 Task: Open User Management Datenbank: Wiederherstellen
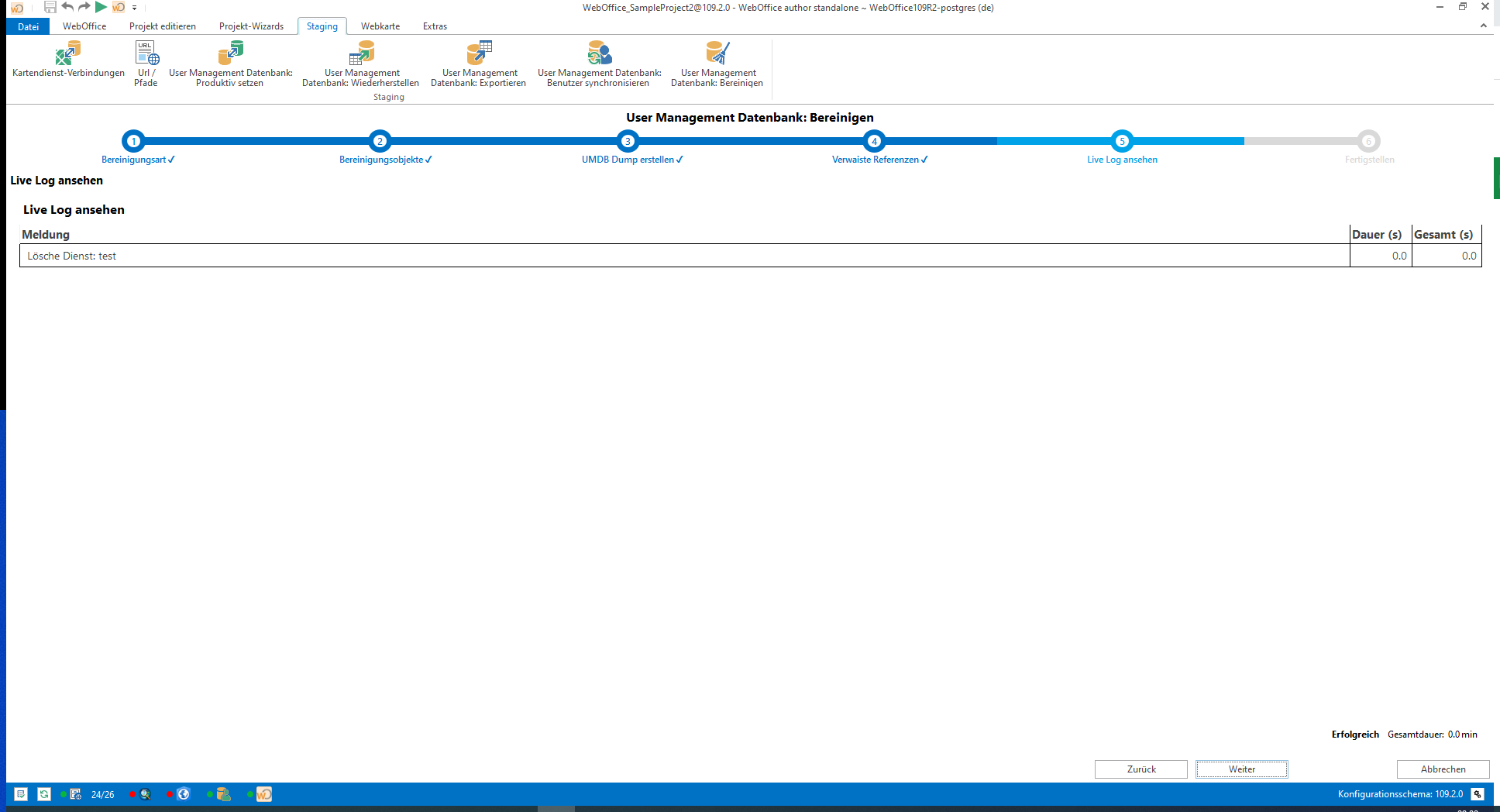[363, 62]
